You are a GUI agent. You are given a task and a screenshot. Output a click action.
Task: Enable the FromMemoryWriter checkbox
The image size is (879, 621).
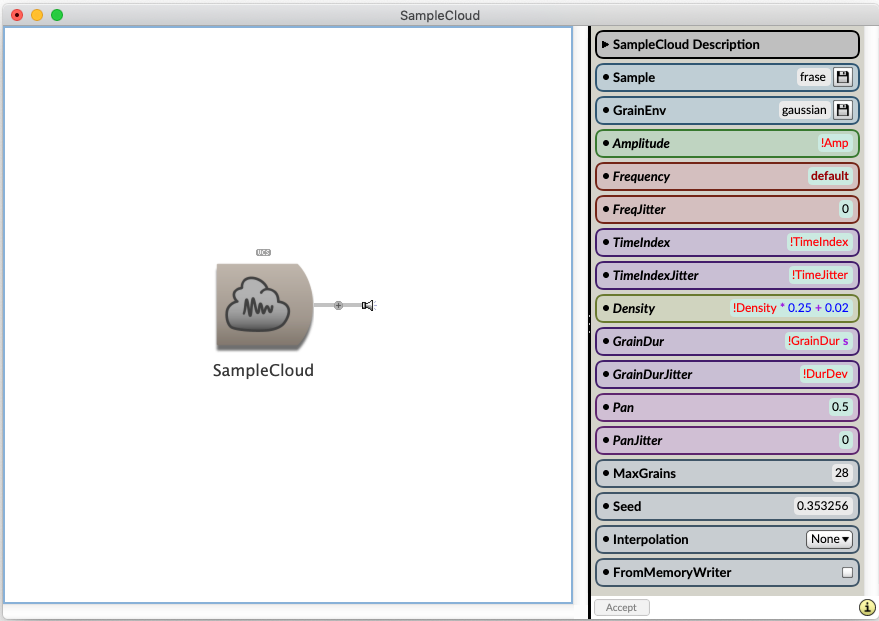coord(847,573)
